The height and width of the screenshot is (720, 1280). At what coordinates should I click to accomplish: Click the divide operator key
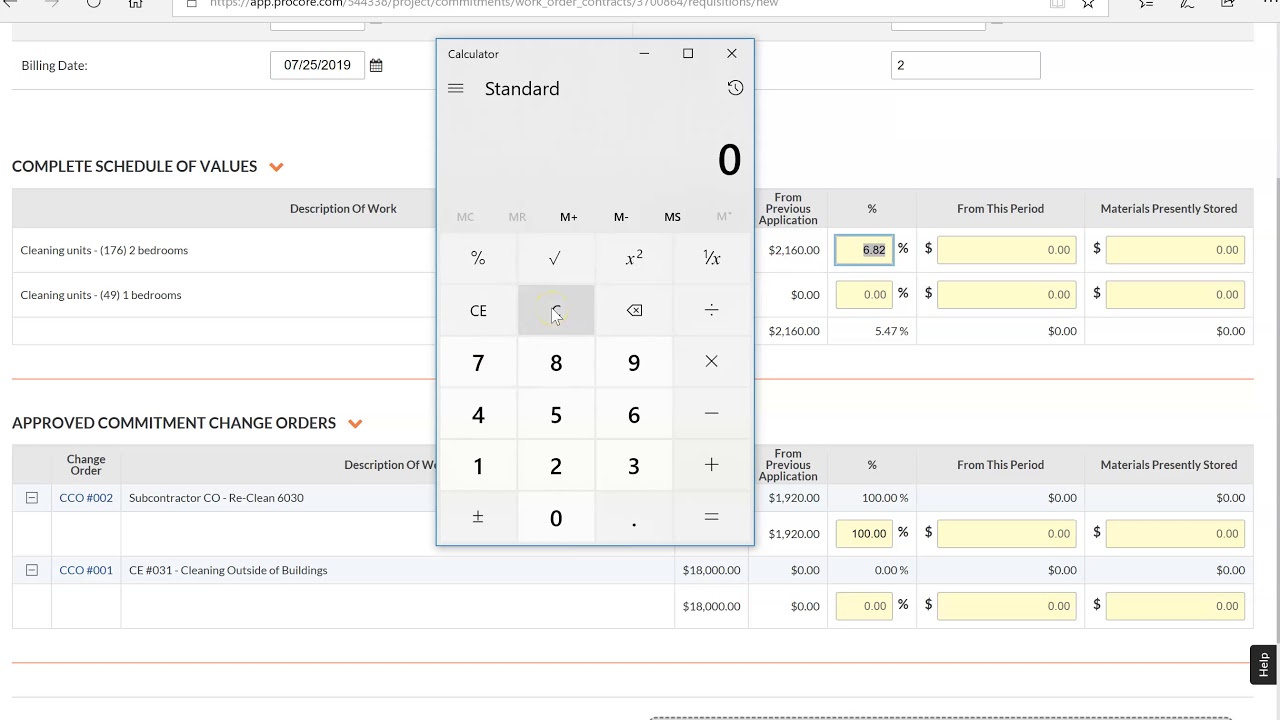coord(712,310)
